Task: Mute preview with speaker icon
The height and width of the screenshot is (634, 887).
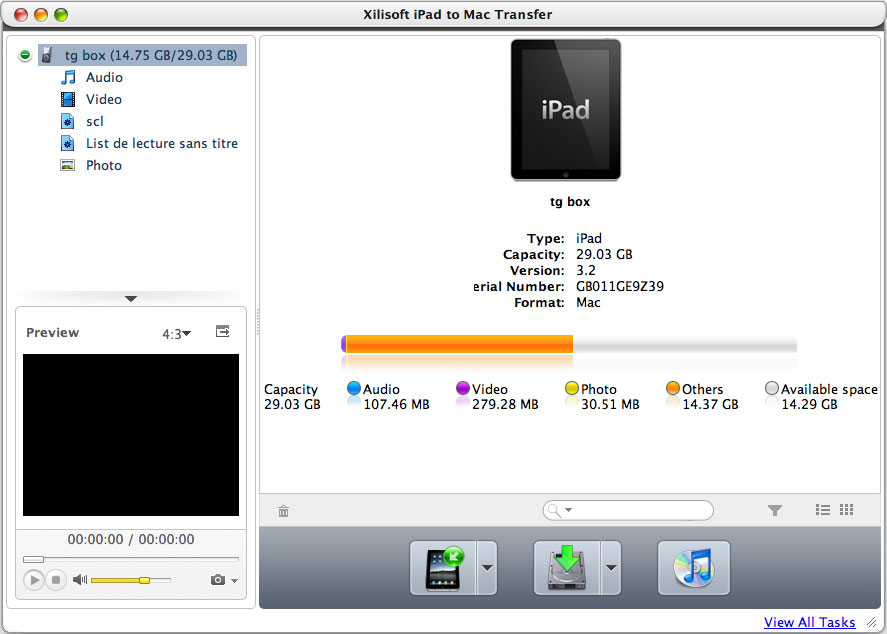Action: (x=80, y=580)
